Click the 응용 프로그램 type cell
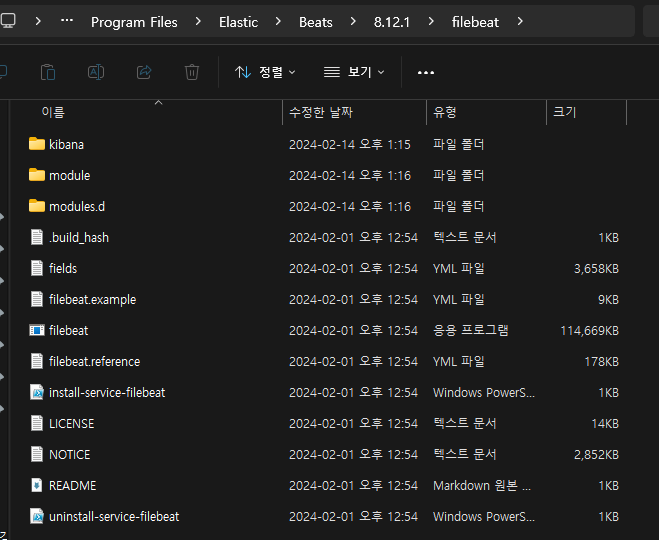The height and width of the screenshot is (540, 659). click(x=471, y=330)
